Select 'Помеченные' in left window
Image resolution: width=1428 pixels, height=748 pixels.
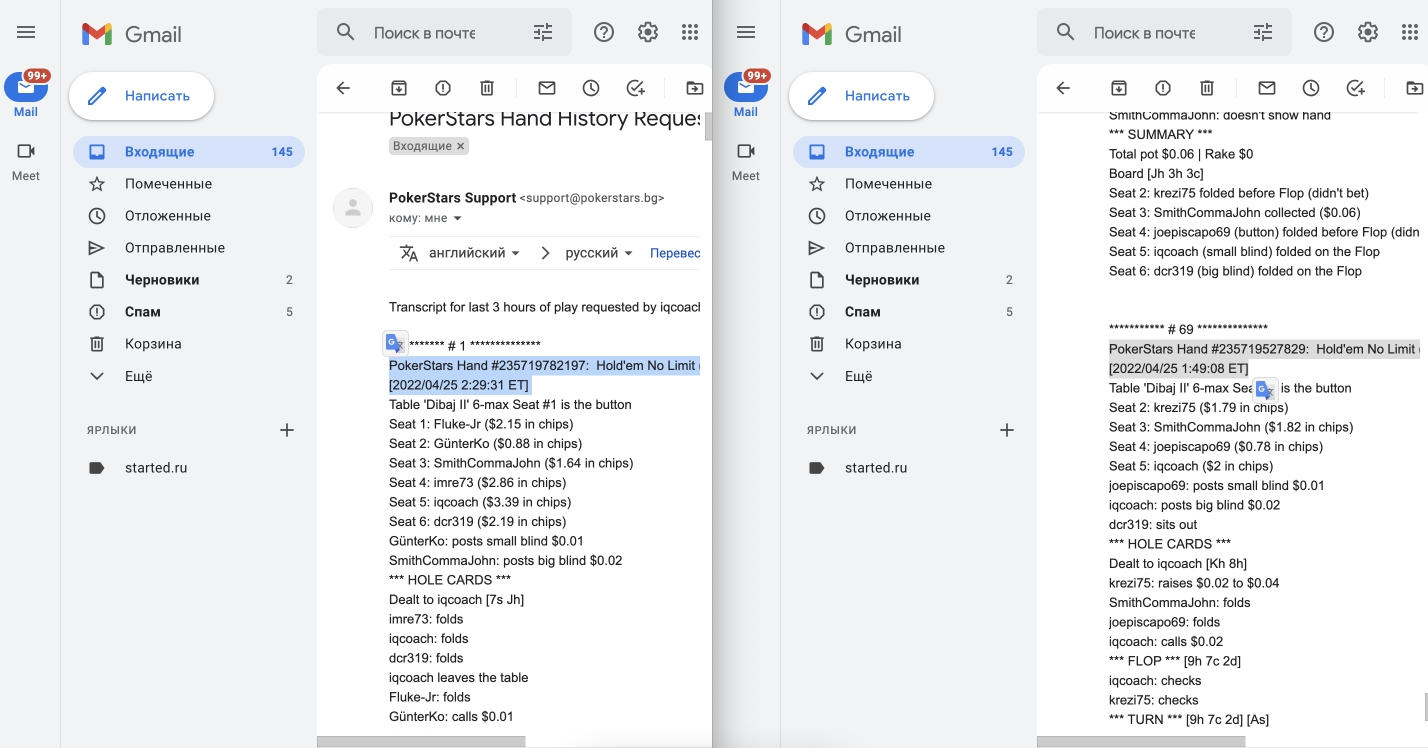coord(188,184)
